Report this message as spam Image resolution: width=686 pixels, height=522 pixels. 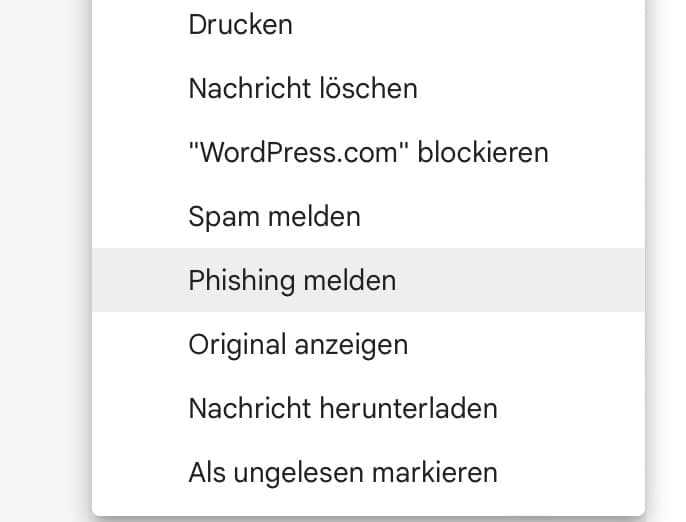(274, 216)
